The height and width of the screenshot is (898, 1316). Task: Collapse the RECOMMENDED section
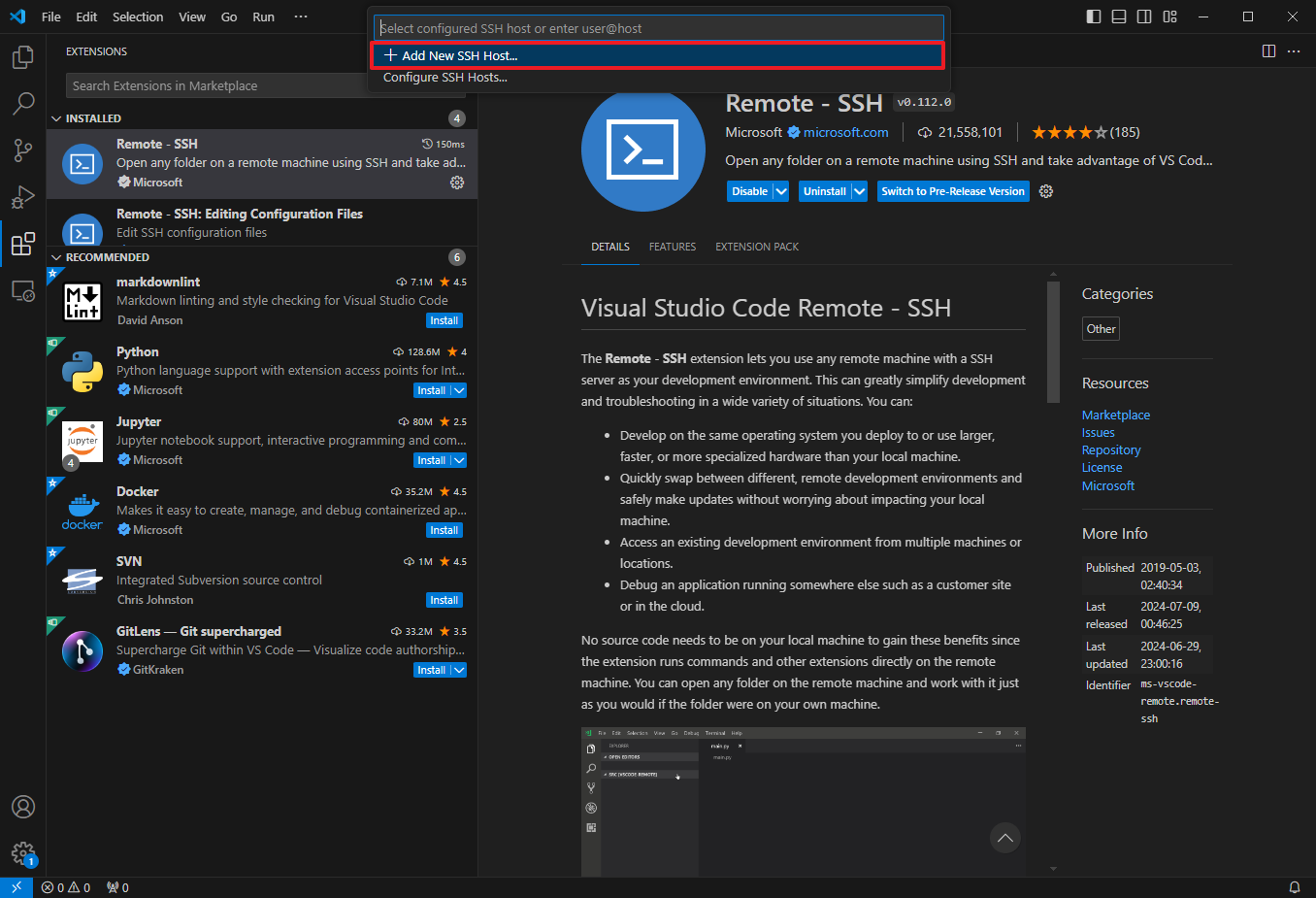tap(56, 257)
